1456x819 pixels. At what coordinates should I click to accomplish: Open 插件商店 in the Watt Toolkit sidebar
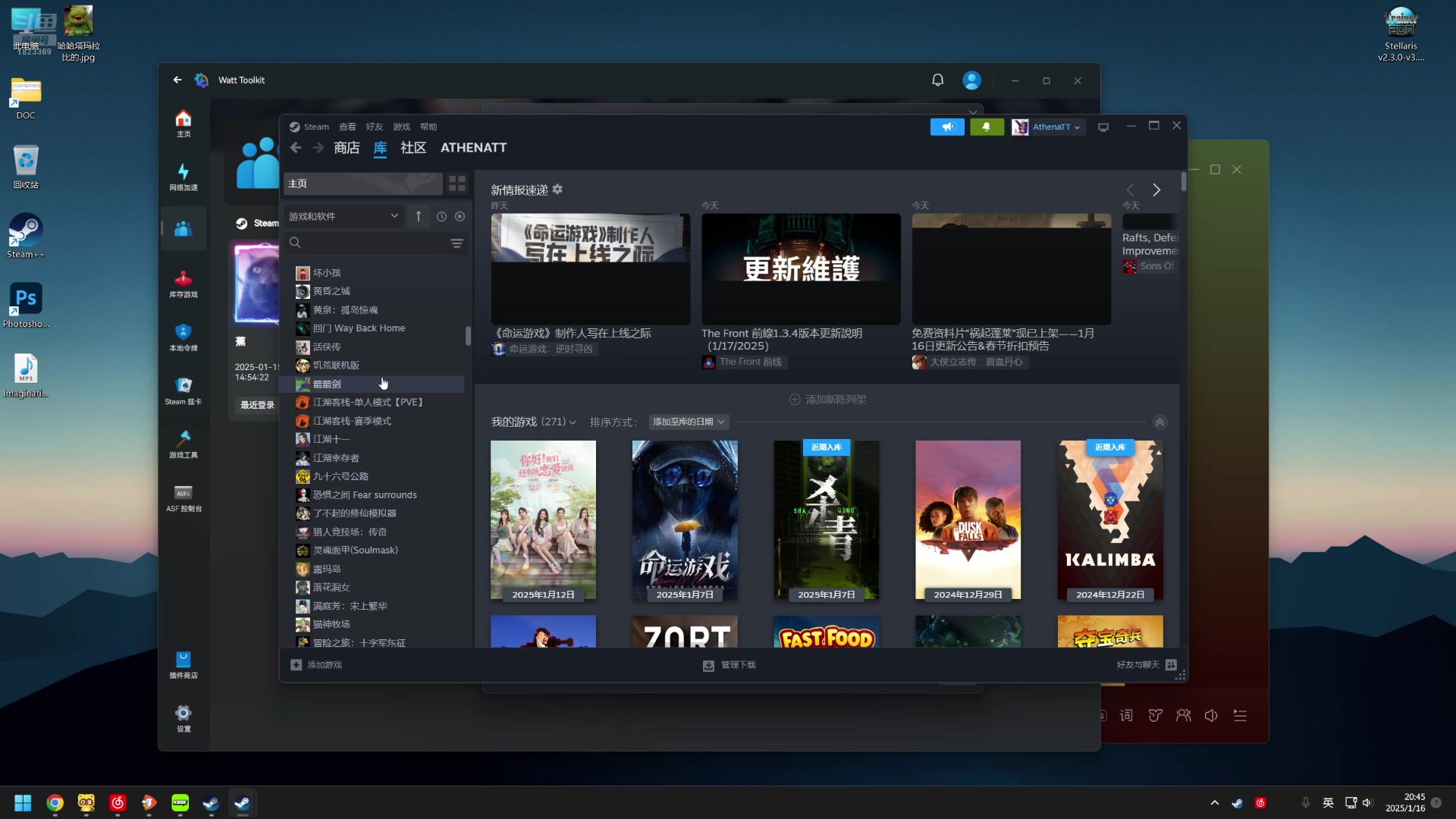point(184,665)
